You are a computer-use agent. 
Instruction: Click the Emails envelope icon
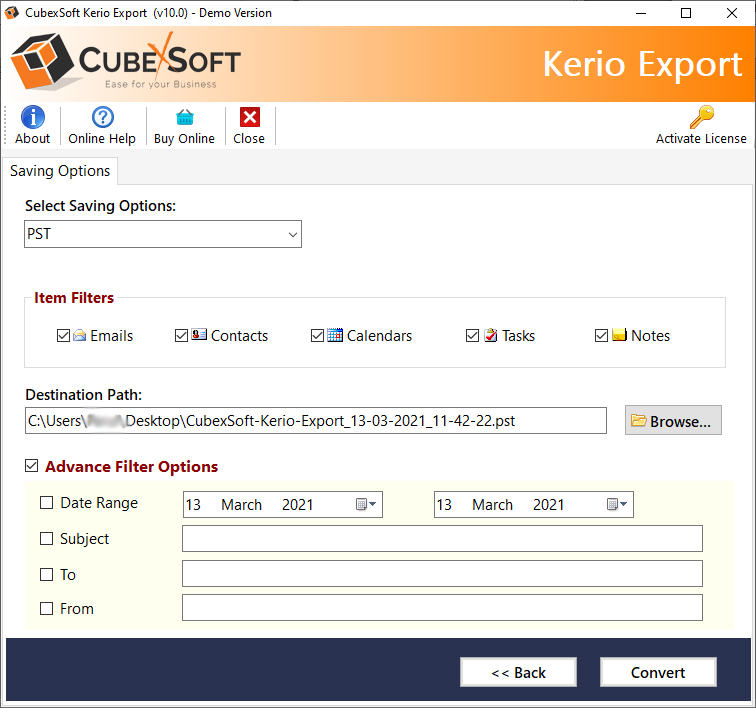point(80,335)
